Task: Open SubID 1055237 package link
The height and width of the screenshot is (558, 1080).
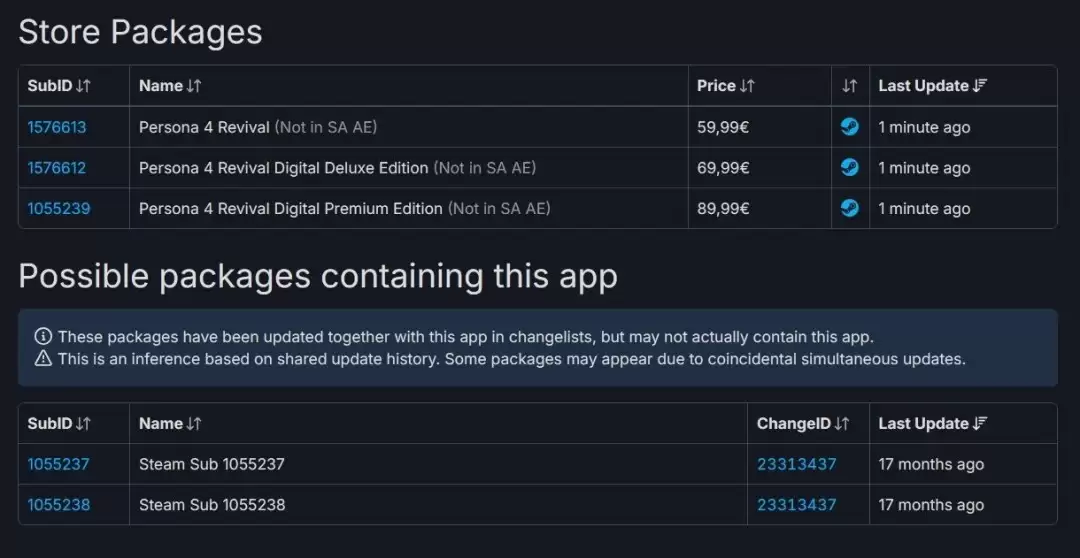Action: click(x=58, y=464)
